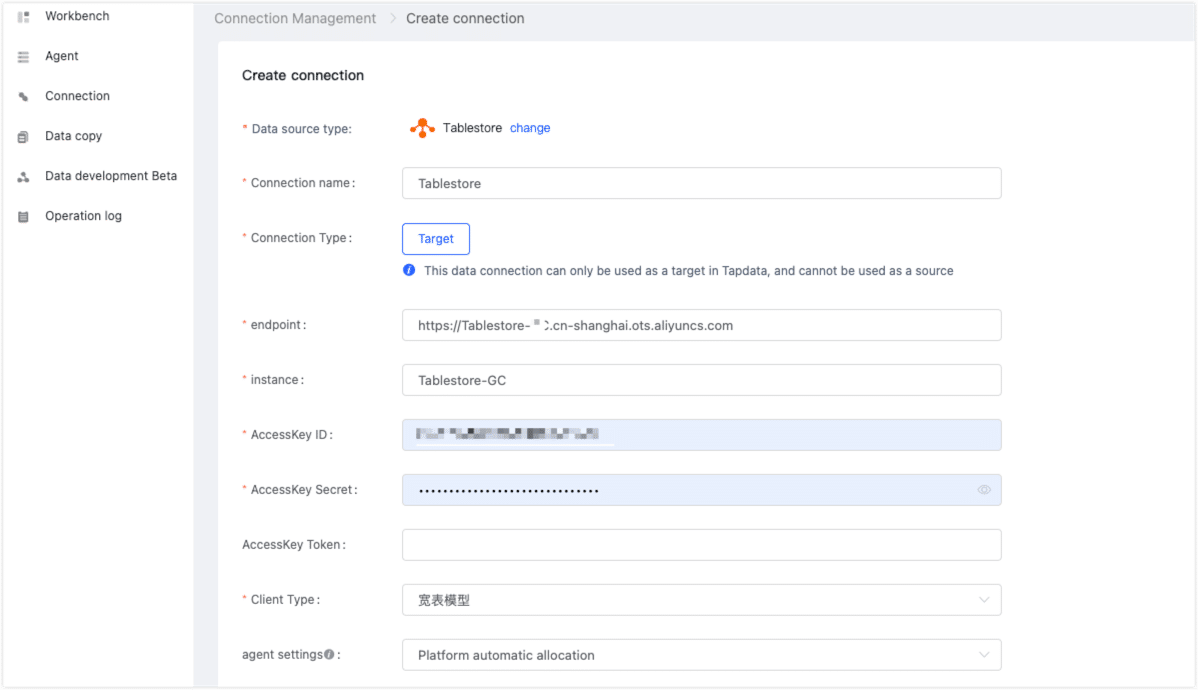This screenshot has height=690, width=1198.
Task: Click the instance field containing Tablestore-GC
Action: pos(700,380)
